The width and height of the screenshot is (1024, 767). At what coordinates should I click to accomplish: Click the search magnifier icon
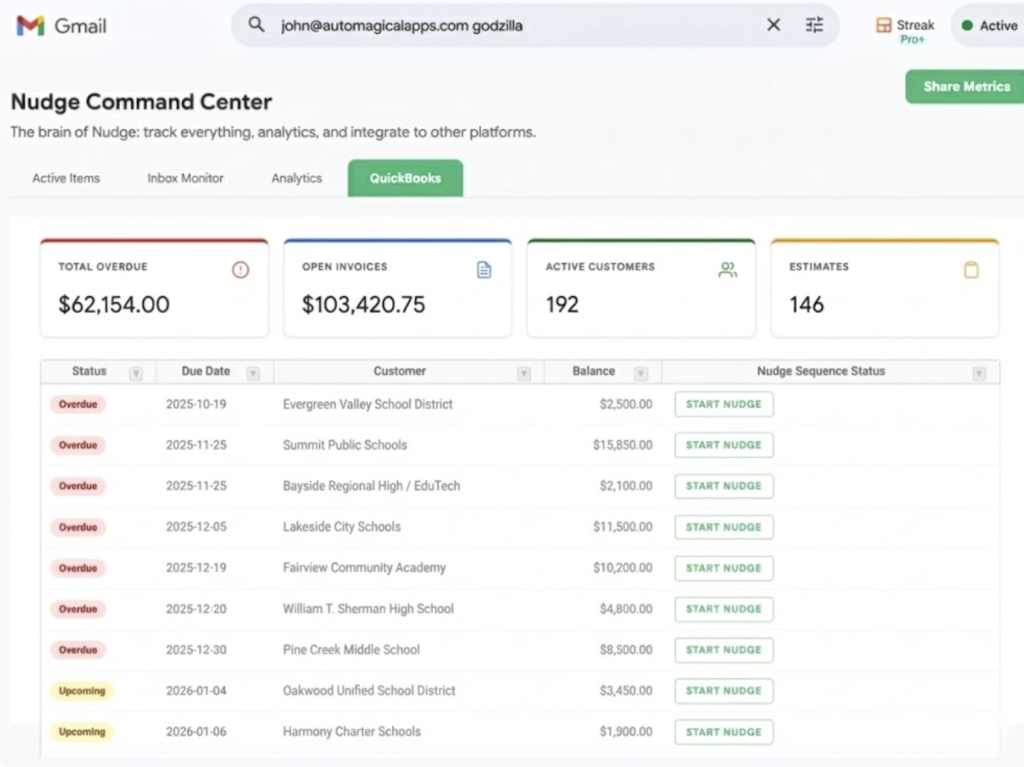[x=257, y=25]
